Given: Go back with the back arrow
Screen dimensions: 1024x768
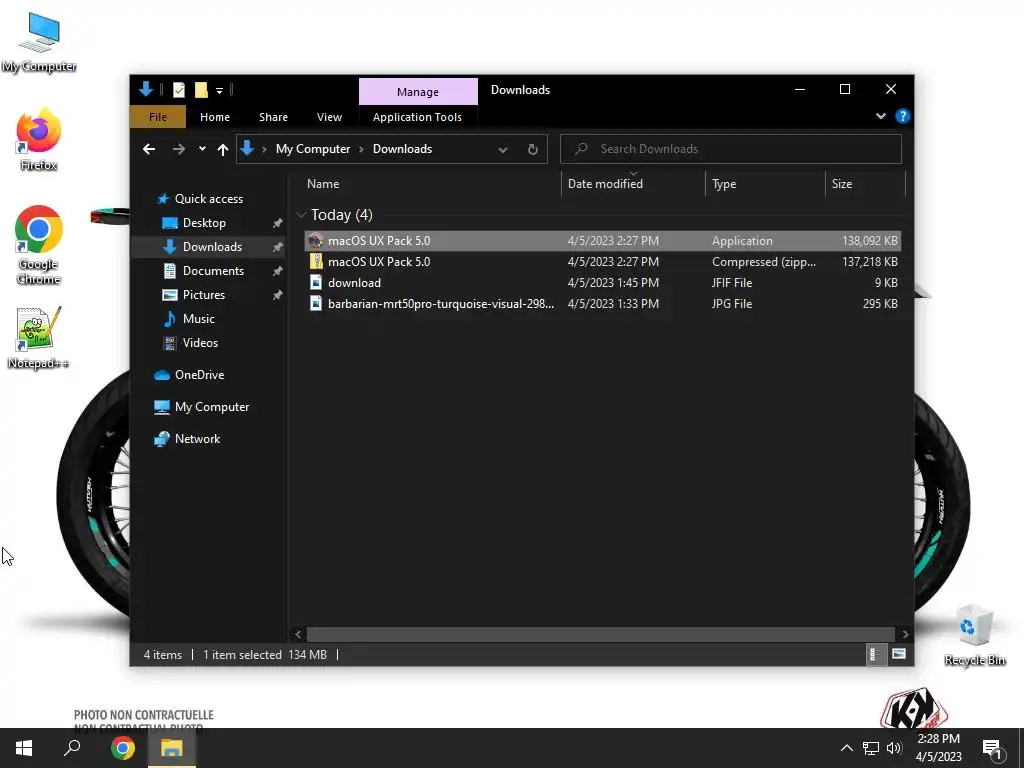Looking at the screenshot, I should [x=149, y=150].
